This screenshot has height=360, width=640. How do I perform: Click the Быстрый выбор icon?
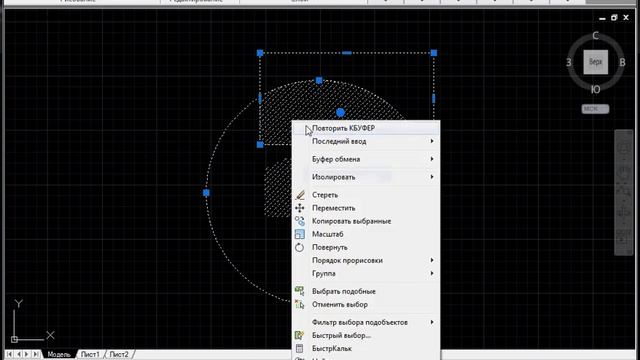[x=300, y=336]
